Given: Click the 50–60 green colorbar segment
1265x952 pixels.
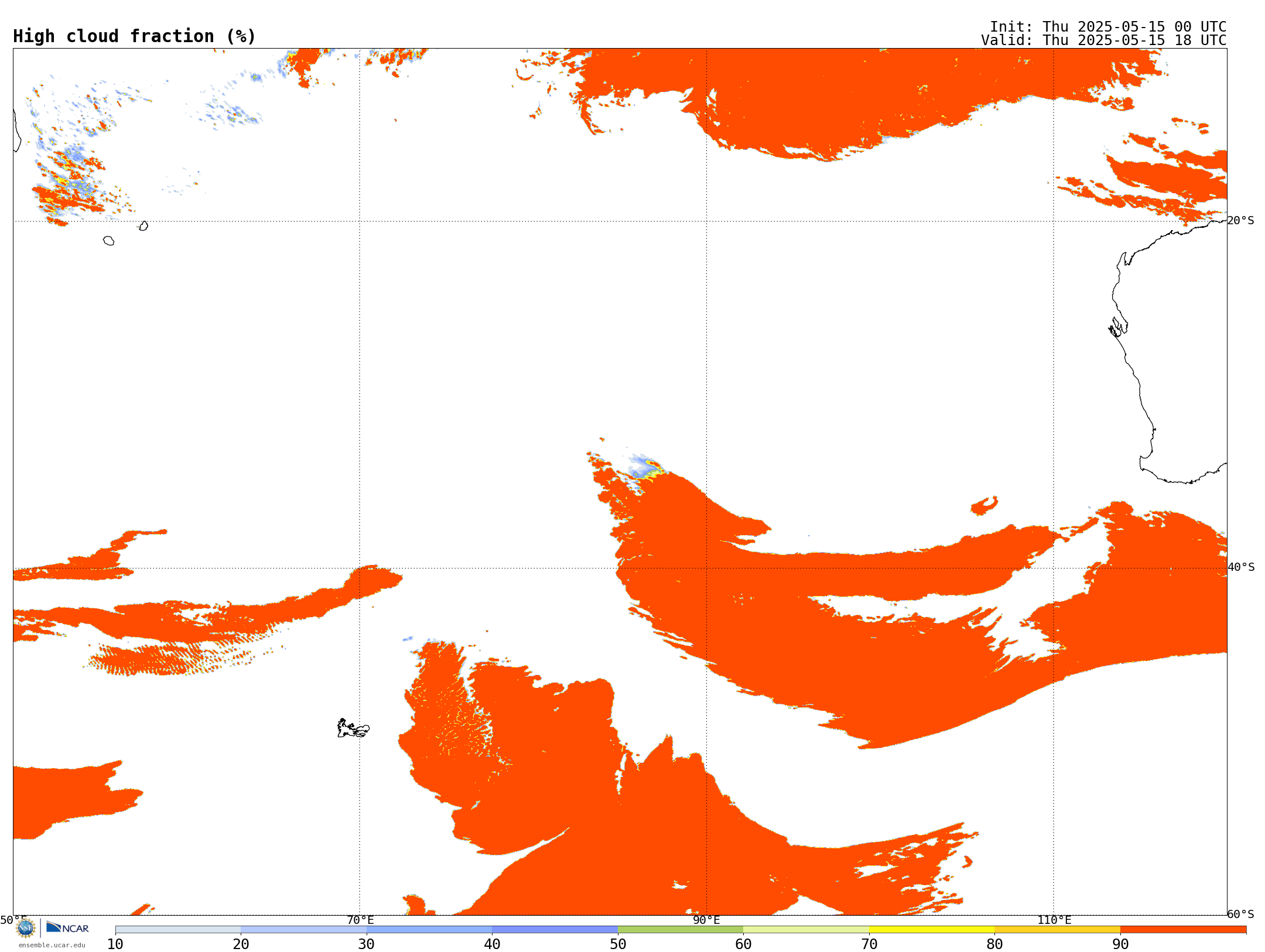Looking at the screenshot, I should tap(681, 930).
